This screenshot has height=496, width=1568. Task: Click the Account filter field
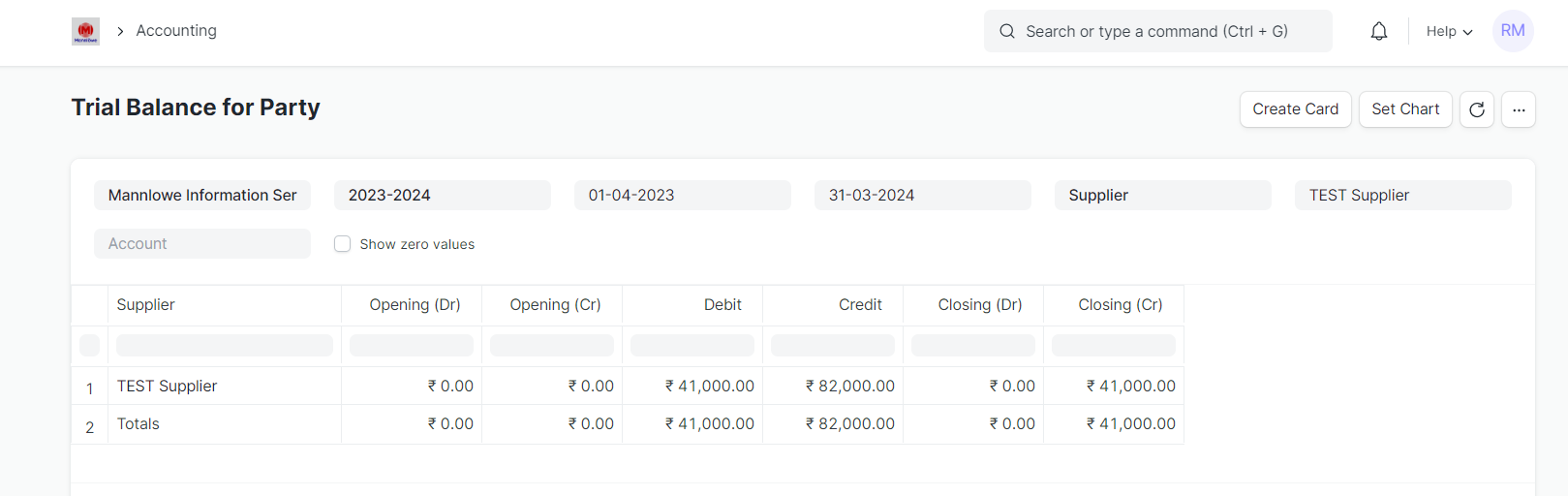coord(202,243)
